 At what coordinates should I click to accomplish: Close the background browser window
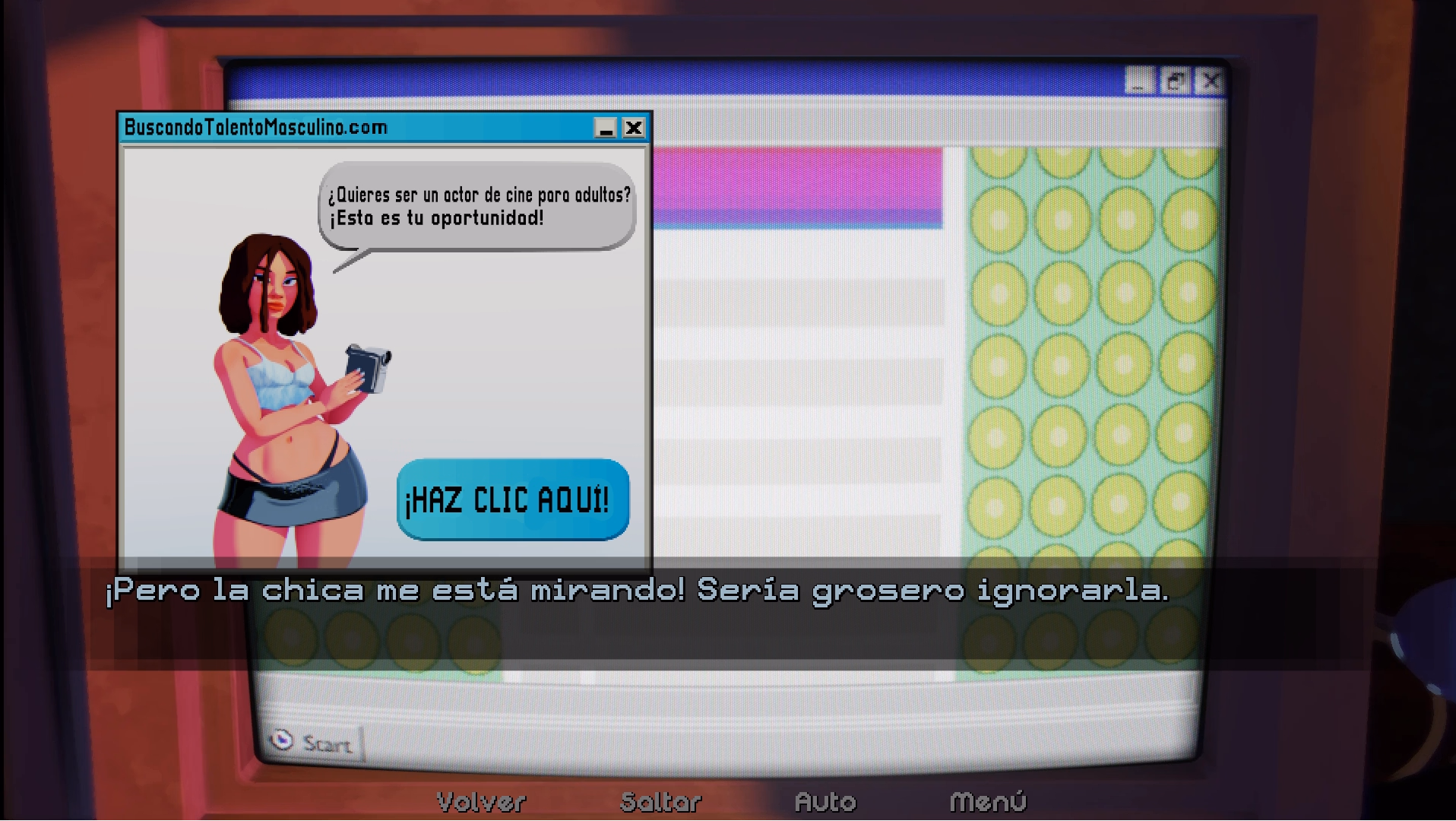point(1210,81)
